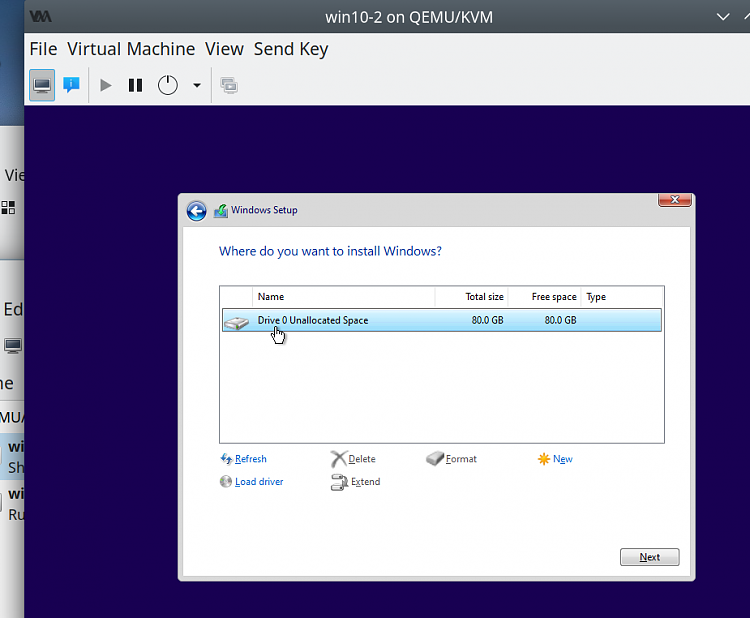Click the title bar down chevron
The width and height of the screenshot is (750, 618).
723,17
